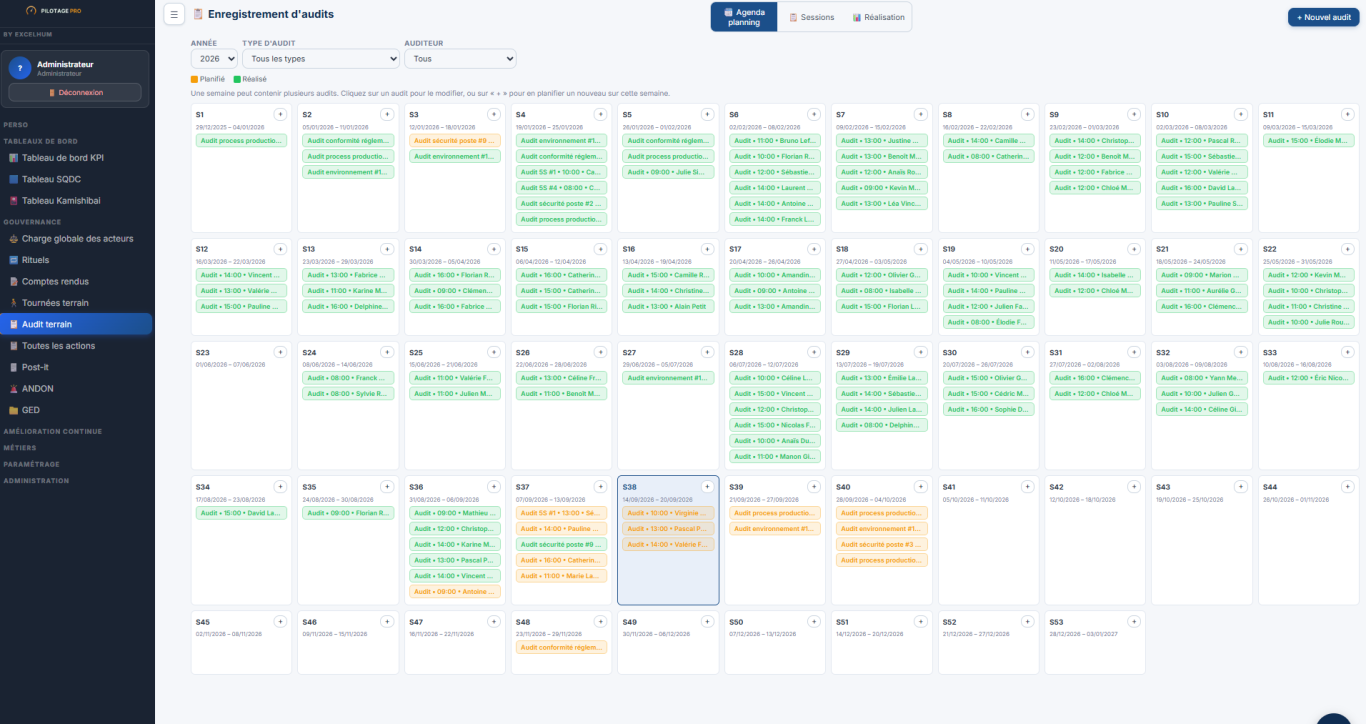Click the Déconnexion button
Image resolution: width=1366 pixels, height=724 pixels.
(75, 92)
